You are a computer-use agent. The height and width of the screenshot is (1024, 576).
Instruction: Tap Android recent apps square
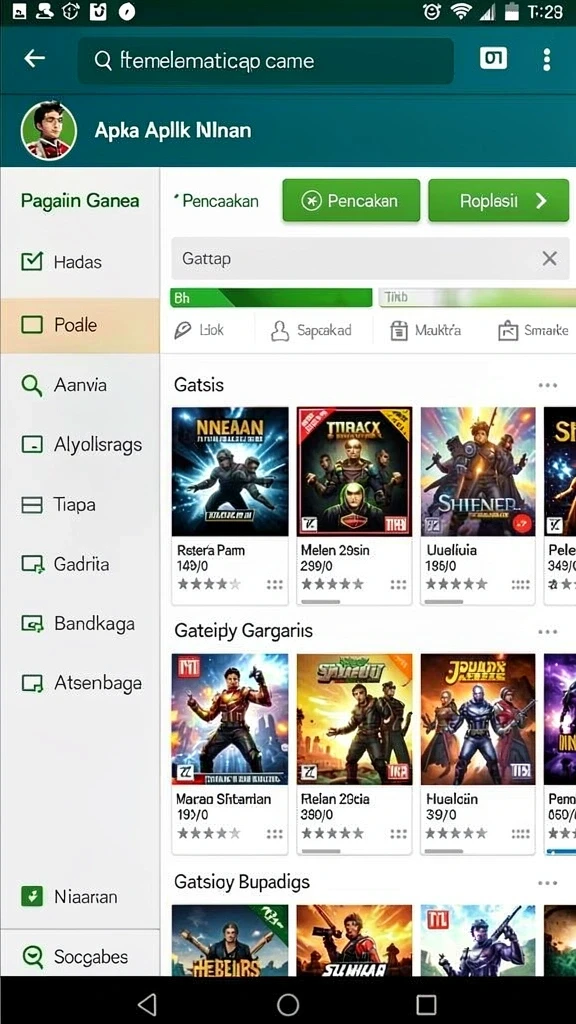click(x=426, y=1004)
